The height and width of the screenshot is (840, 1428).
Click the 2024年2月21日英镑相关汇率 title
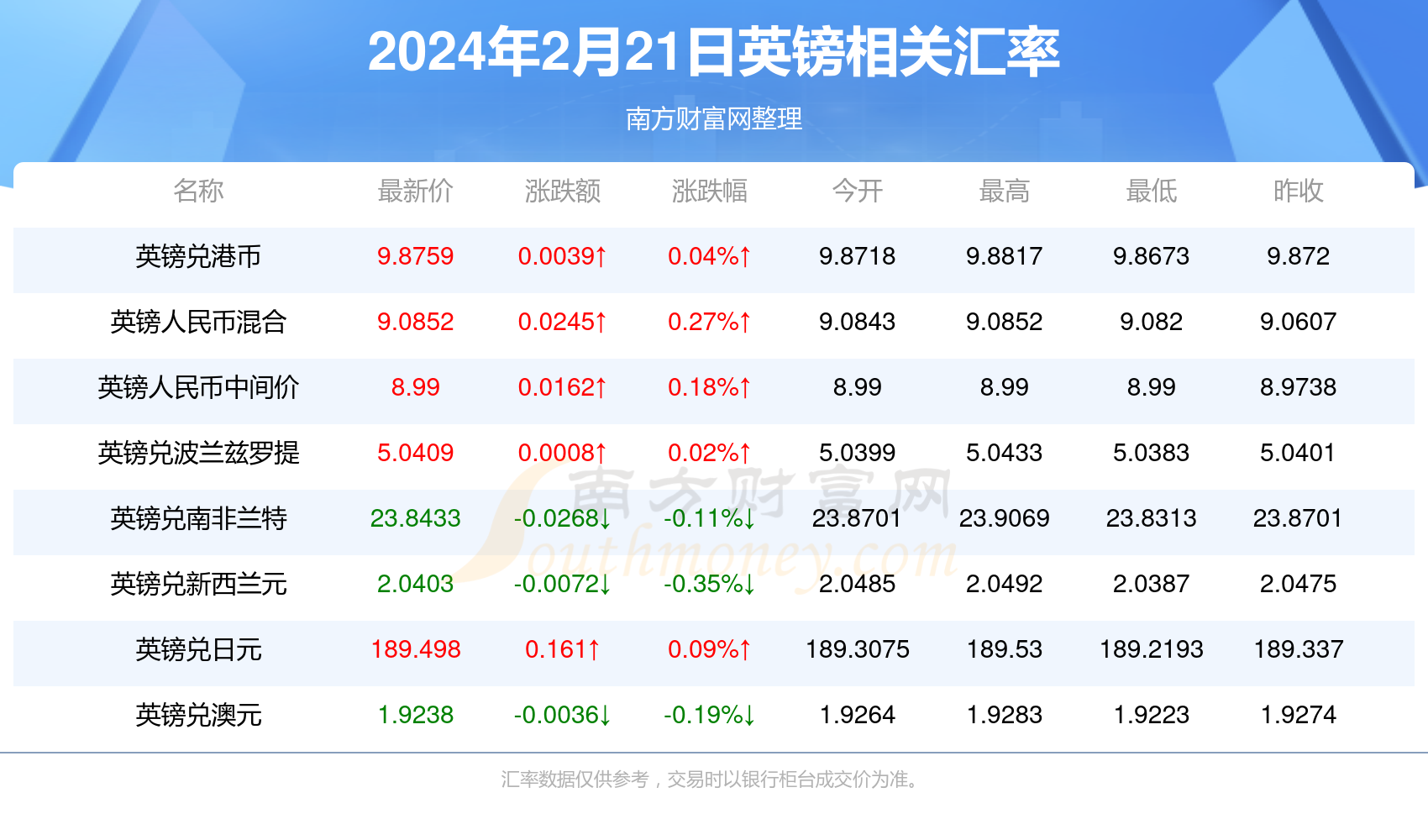714,52
